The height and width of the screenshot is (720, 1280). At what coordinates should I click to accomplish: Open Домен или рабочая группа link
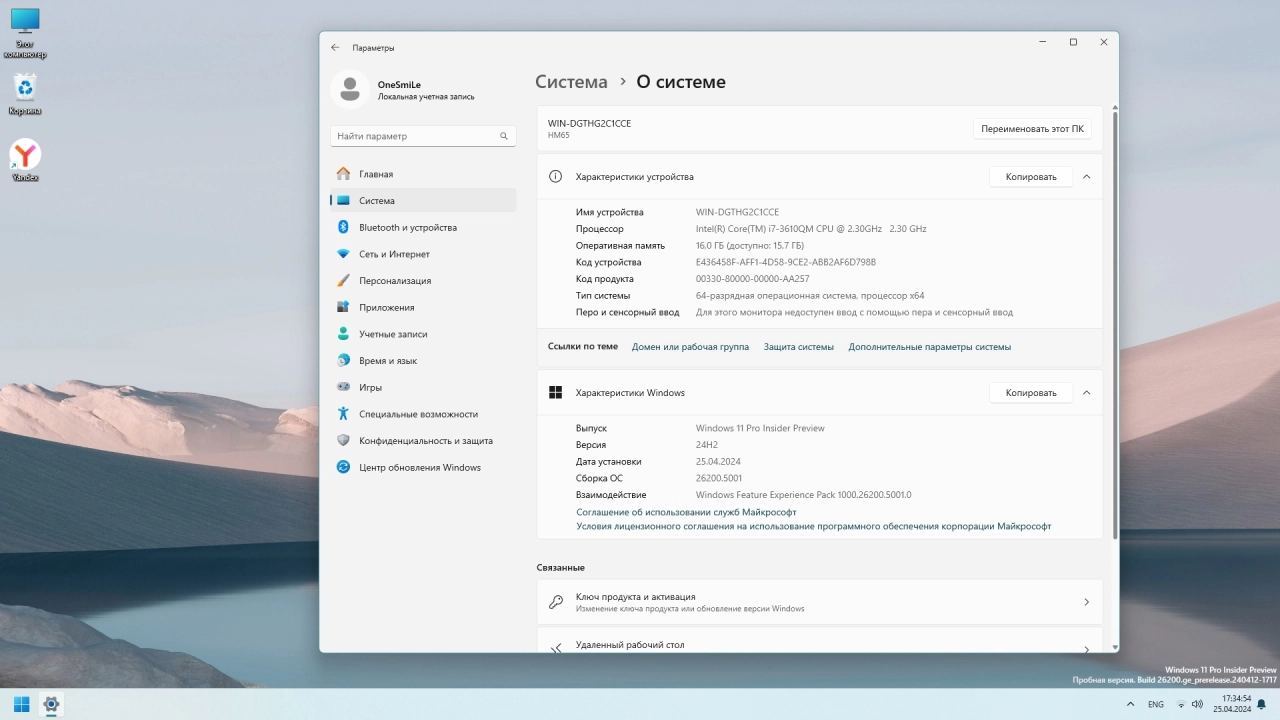click(690, 347)
